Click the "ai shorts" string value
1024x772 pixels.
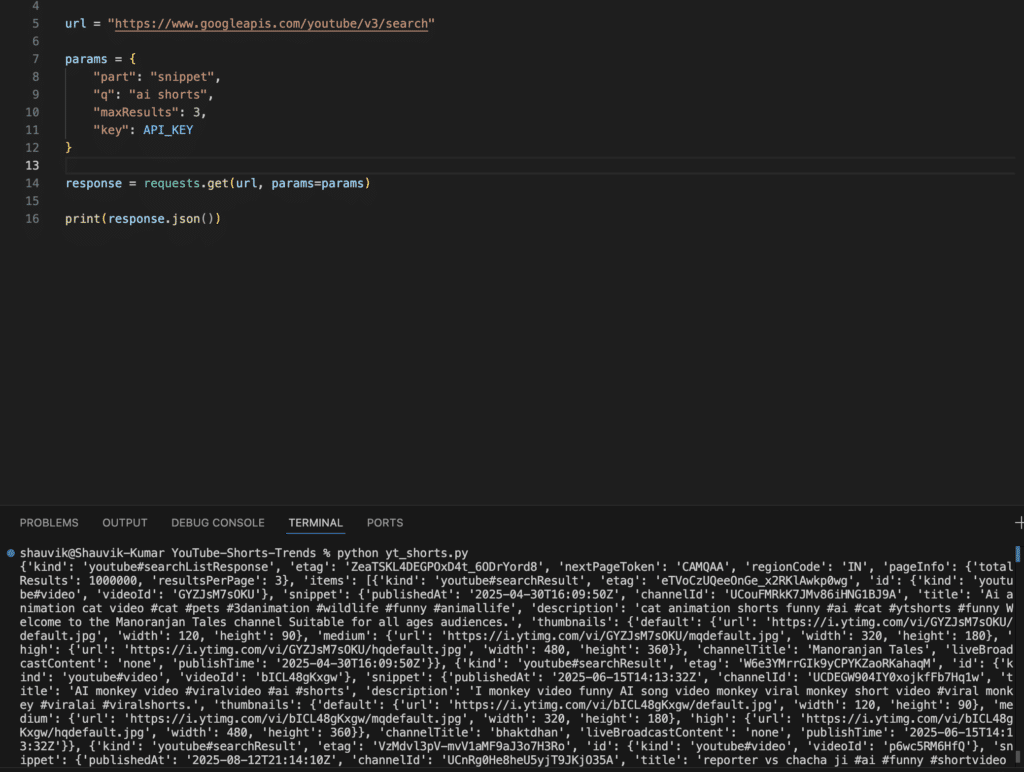click(x=168, y=95)
